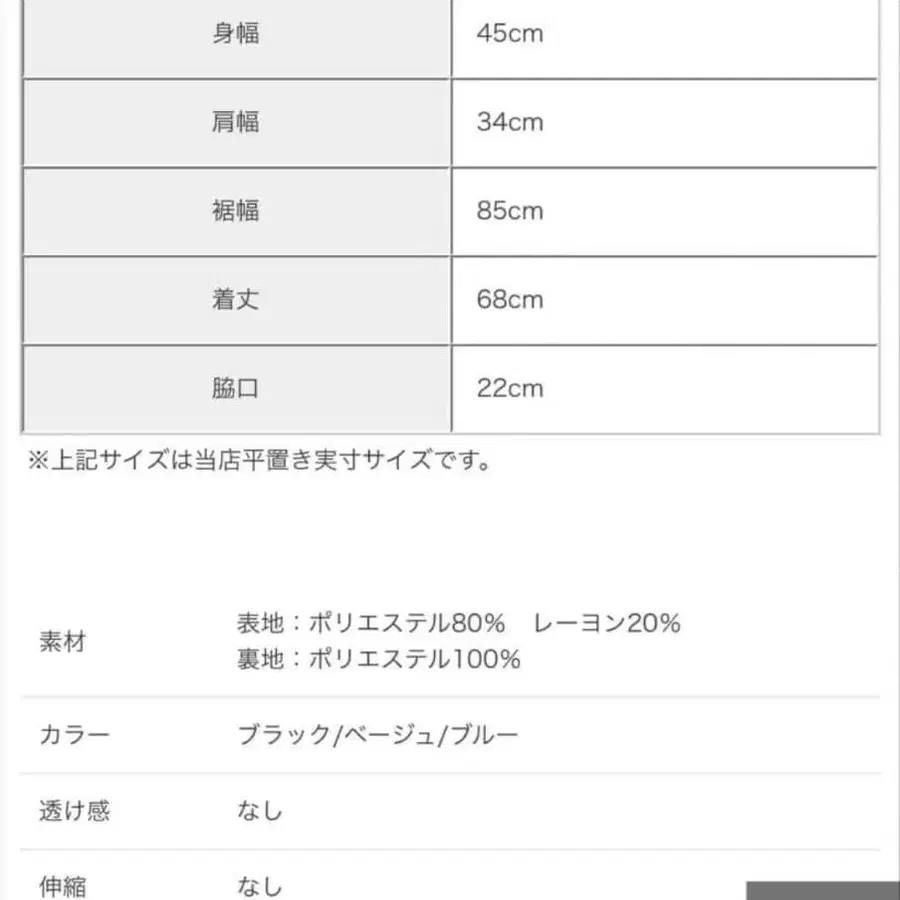Click the 平置き実寸サイズ note text
Image resolution: width=900 pixels, height=900 pixels.
pos(259,461)
